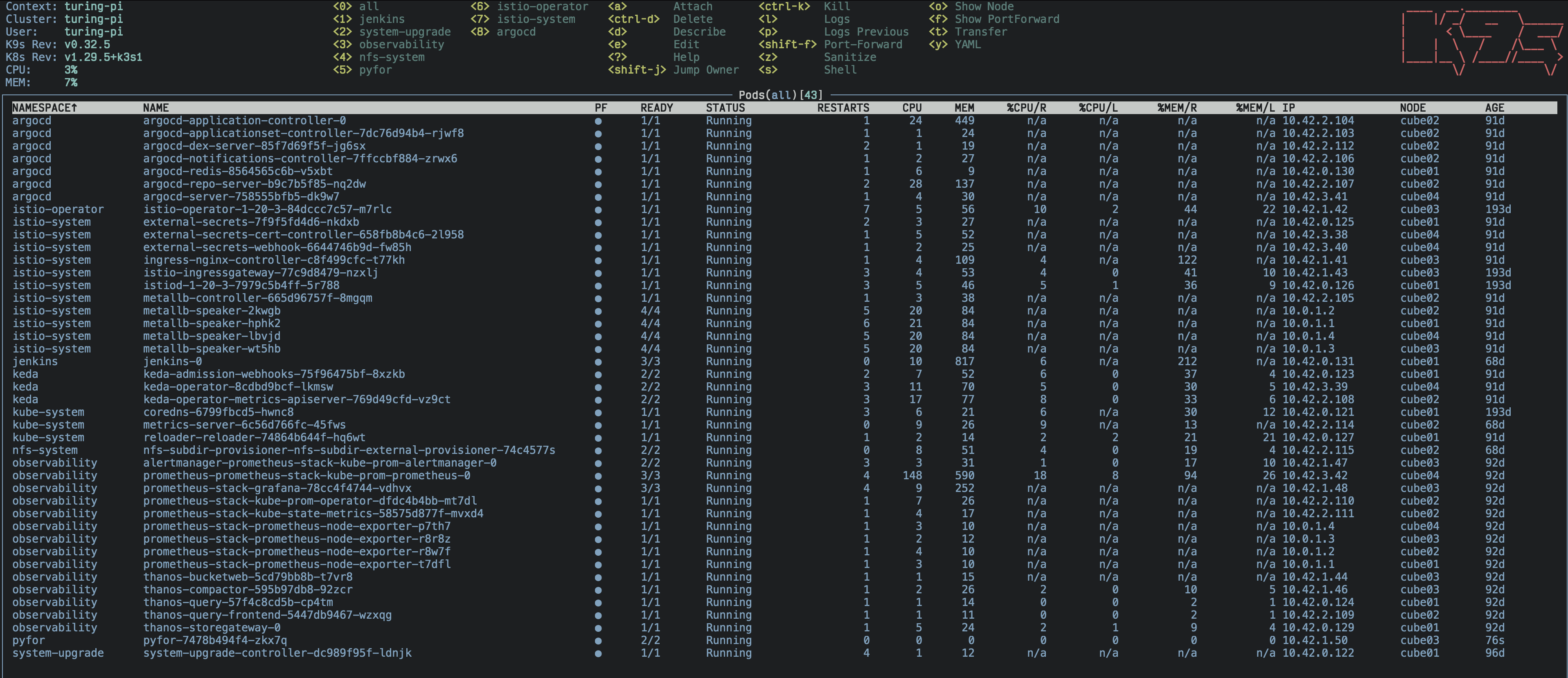
Task: Select the istio-system namespace shortcut
Action: [x=522, y=20]
